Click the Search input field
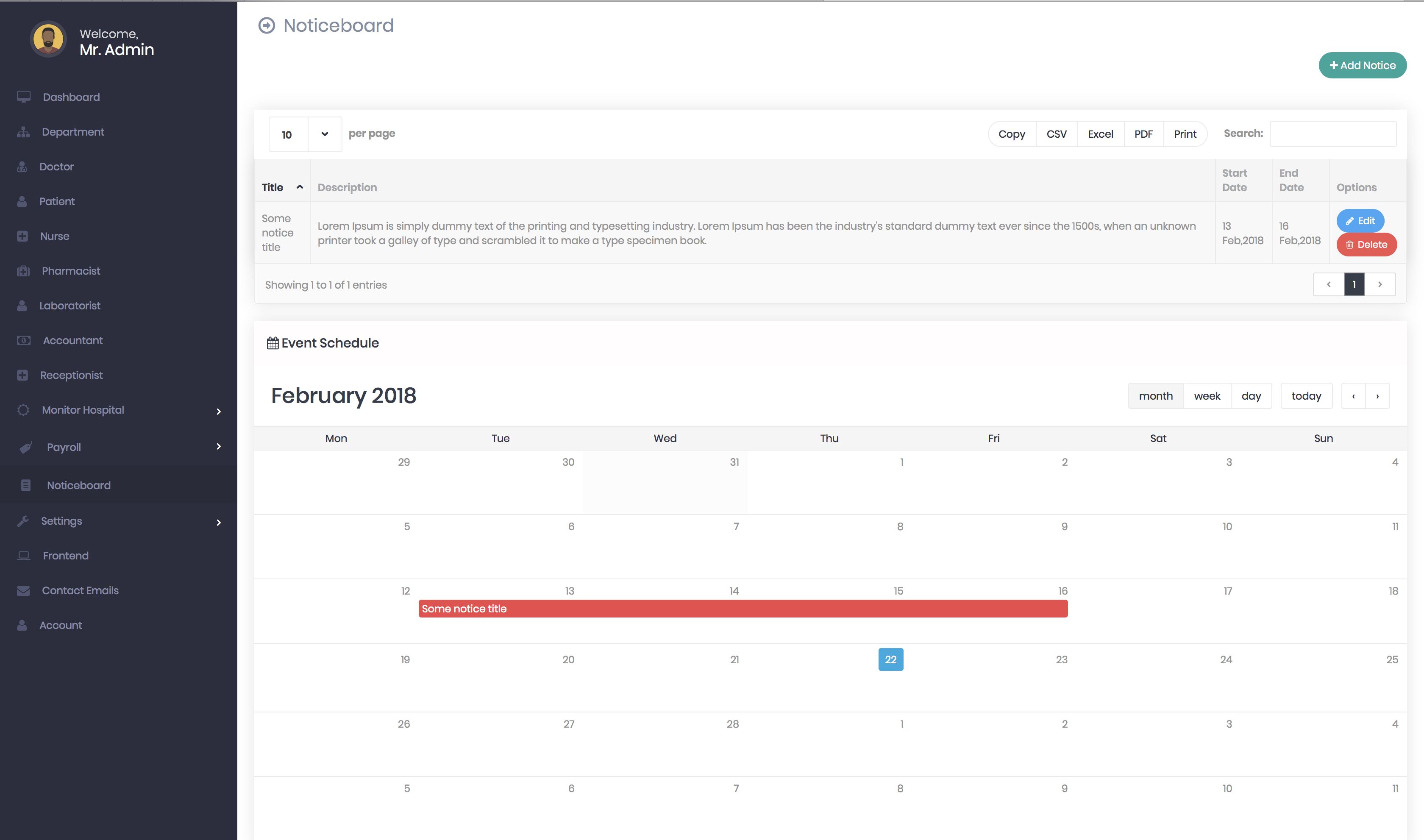This screenshot has width=1424, height=840. [1332, 134]
